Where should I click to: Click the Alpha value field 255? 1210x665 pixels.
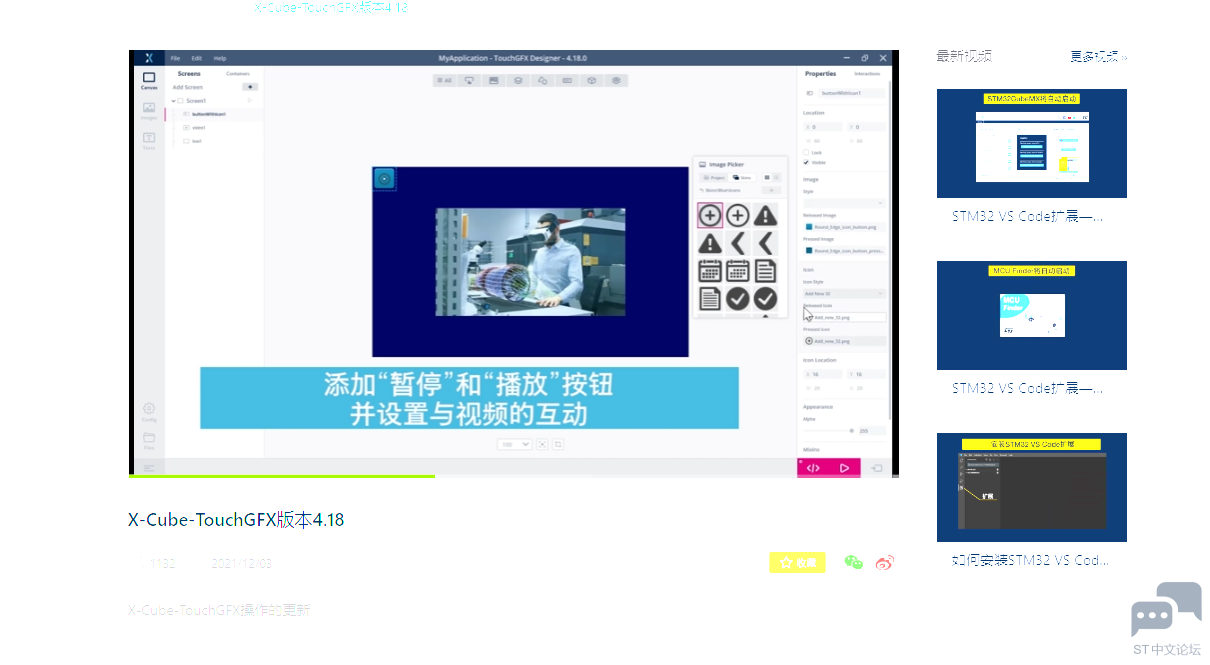871,430
